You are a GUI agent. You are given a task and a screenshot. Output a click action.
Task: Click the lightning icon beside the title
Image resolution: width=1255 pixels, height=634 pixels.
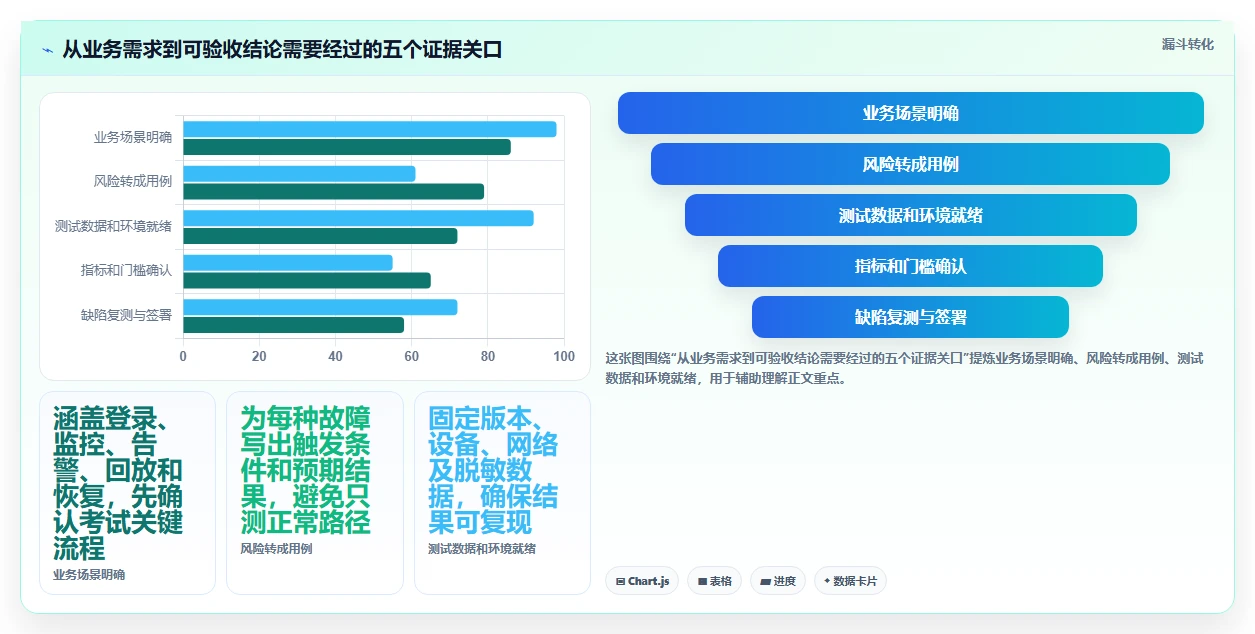pyautogui.click(x=47, y=50)
